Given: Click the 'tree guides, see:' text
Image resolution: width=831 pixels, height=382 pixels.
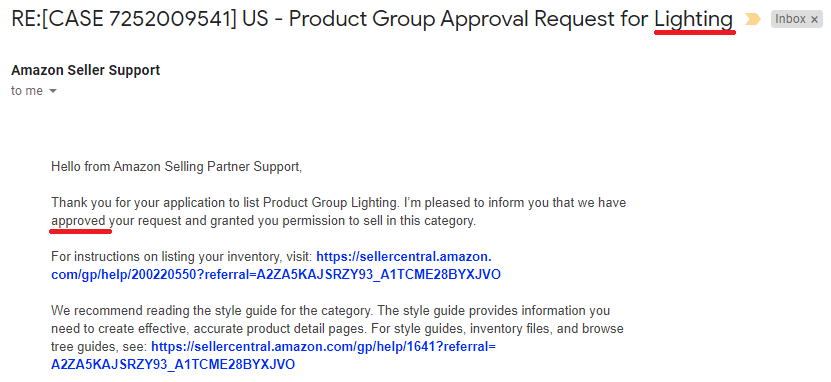Looking at the screenshot, I should (100, 347).
